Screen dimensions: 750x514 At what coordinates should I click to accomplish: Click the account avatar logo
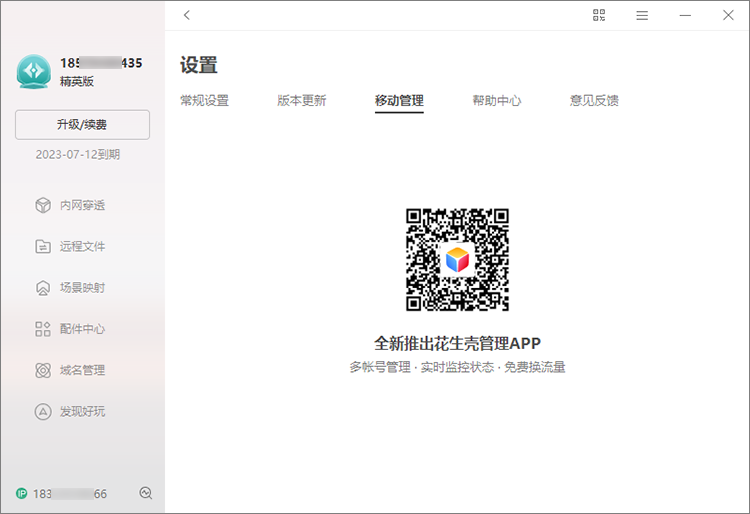tap(33, 71)
